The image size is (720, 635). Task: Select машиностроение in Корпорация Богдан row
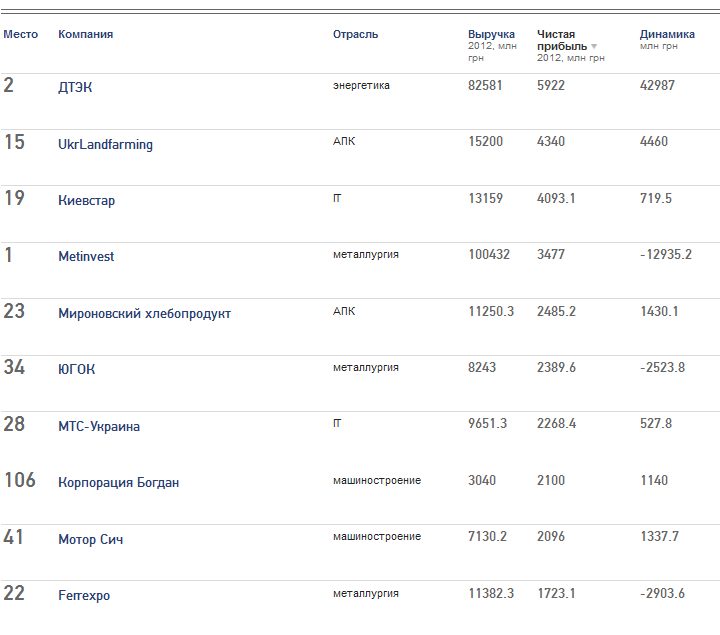point(377,481)
